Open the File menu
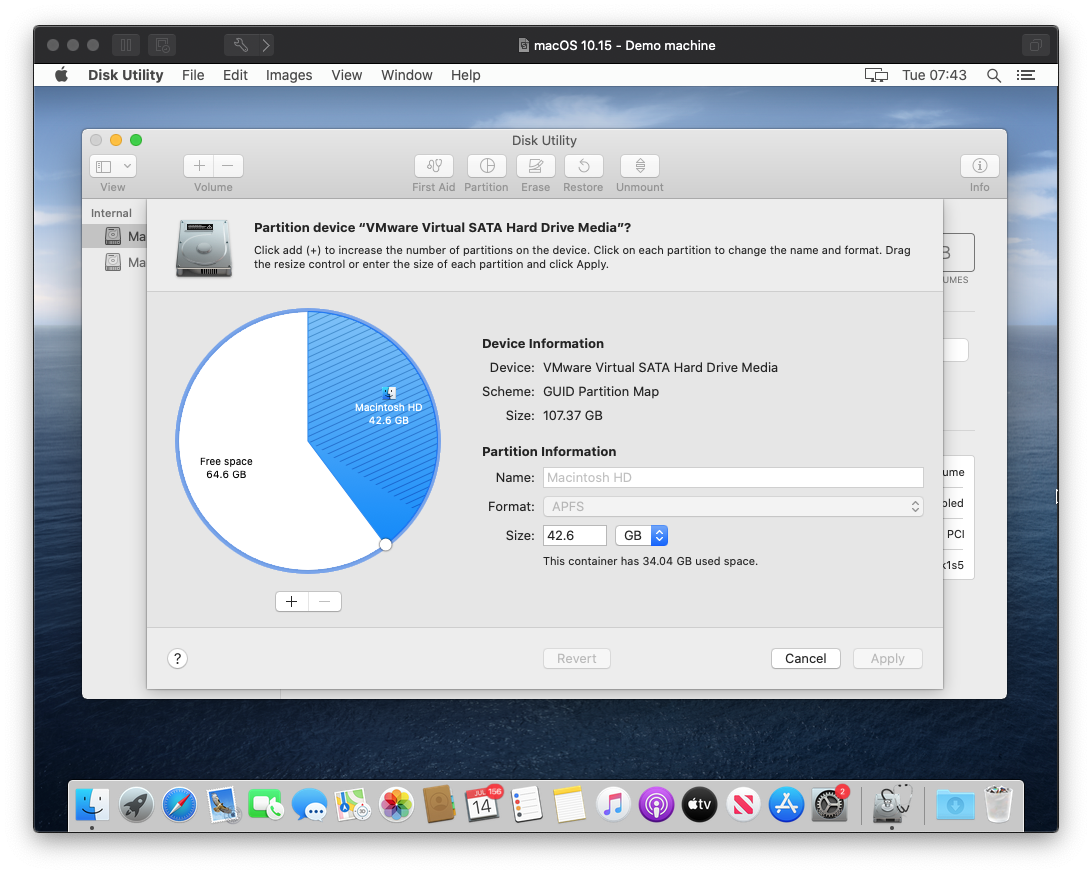 193,75
